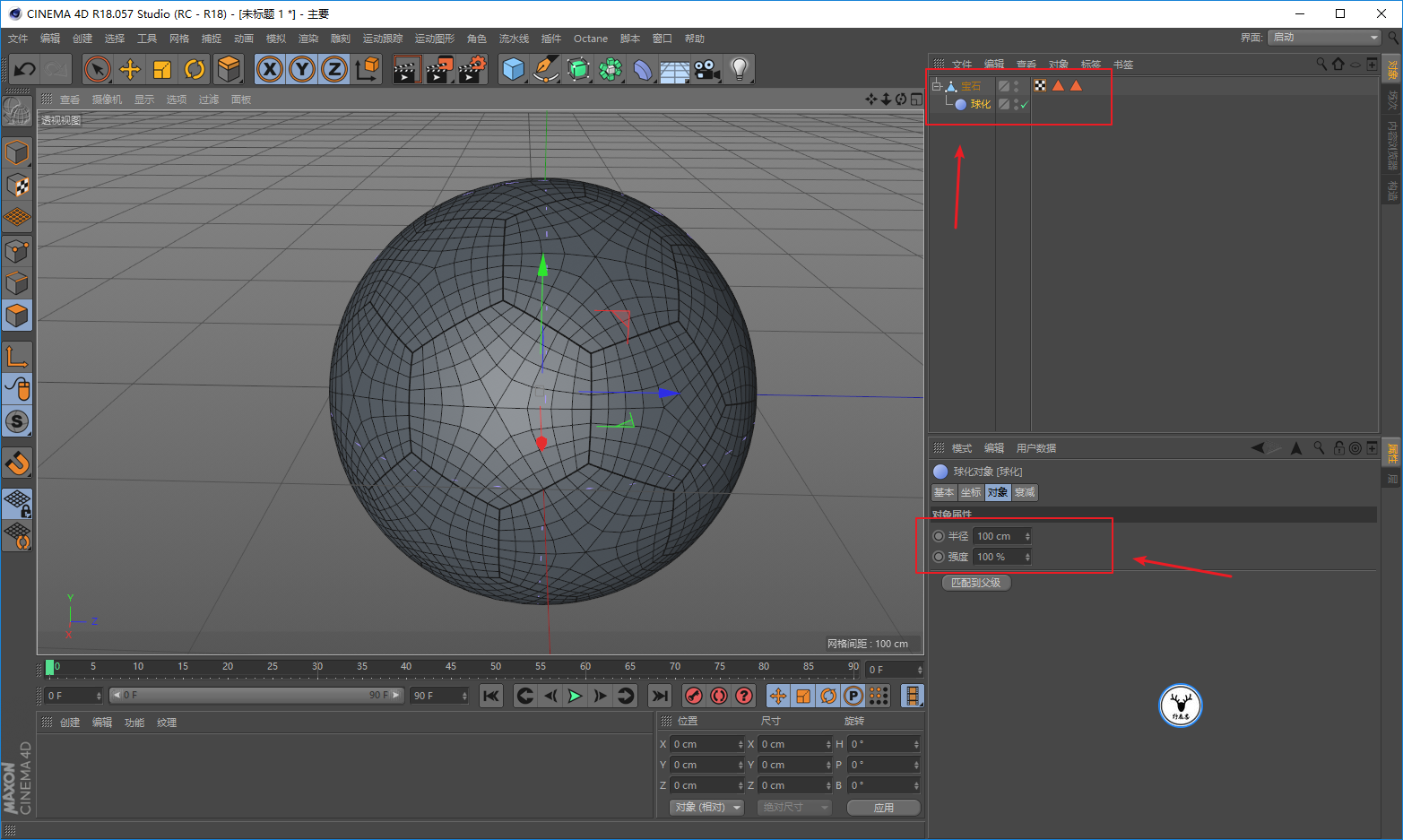Enable the Axis mode tool

(x=17, y=357)
